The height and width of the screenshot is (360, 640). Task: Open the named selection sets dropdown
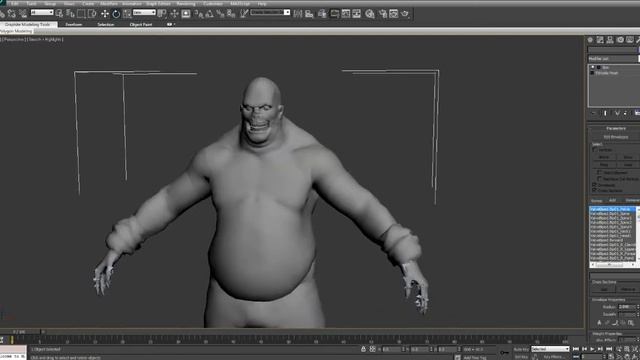270,13
